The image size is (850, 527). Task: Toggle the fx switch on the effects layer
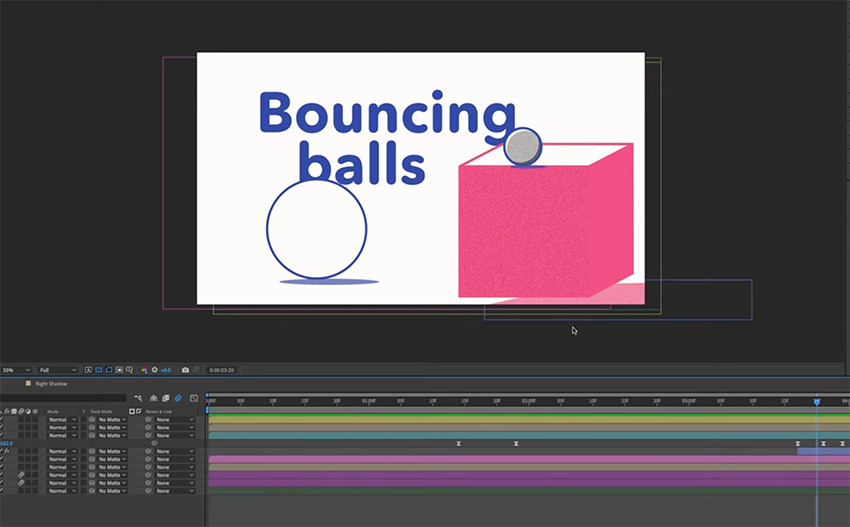7,451
